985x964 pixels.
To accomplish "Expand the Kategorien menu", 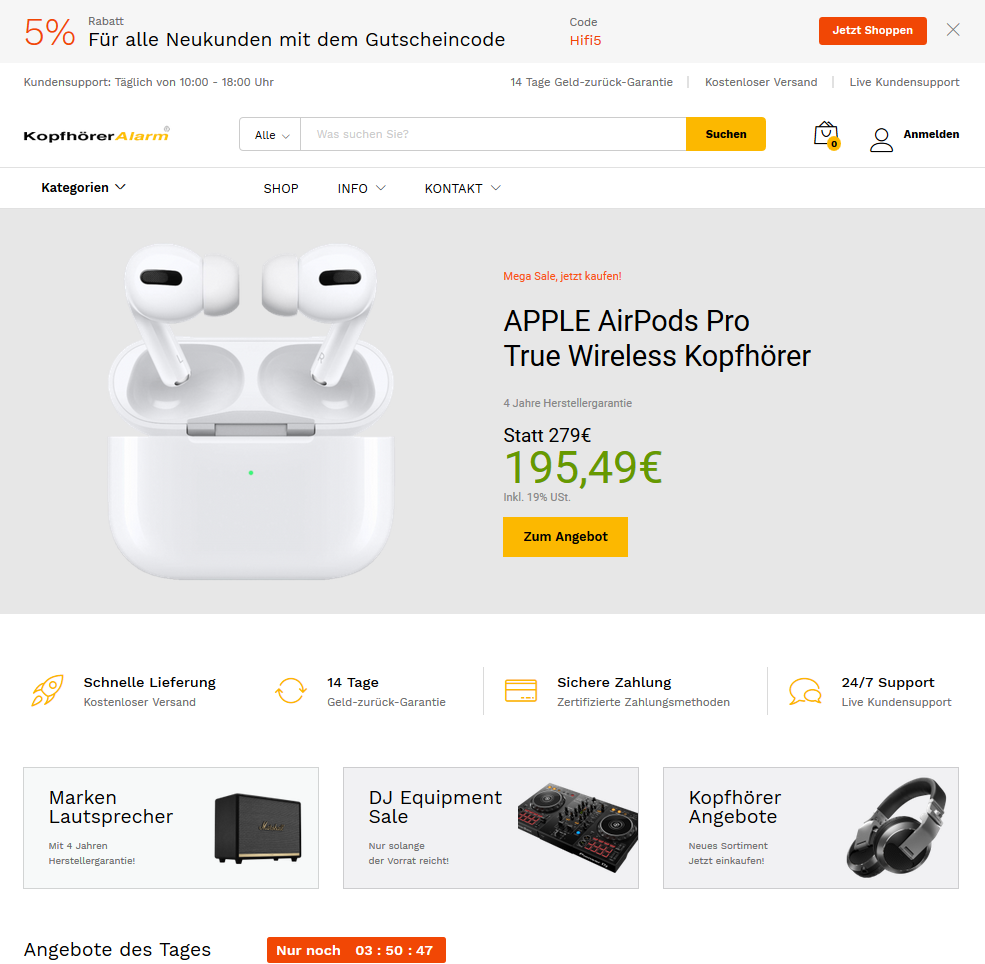I will click(84, 187).
